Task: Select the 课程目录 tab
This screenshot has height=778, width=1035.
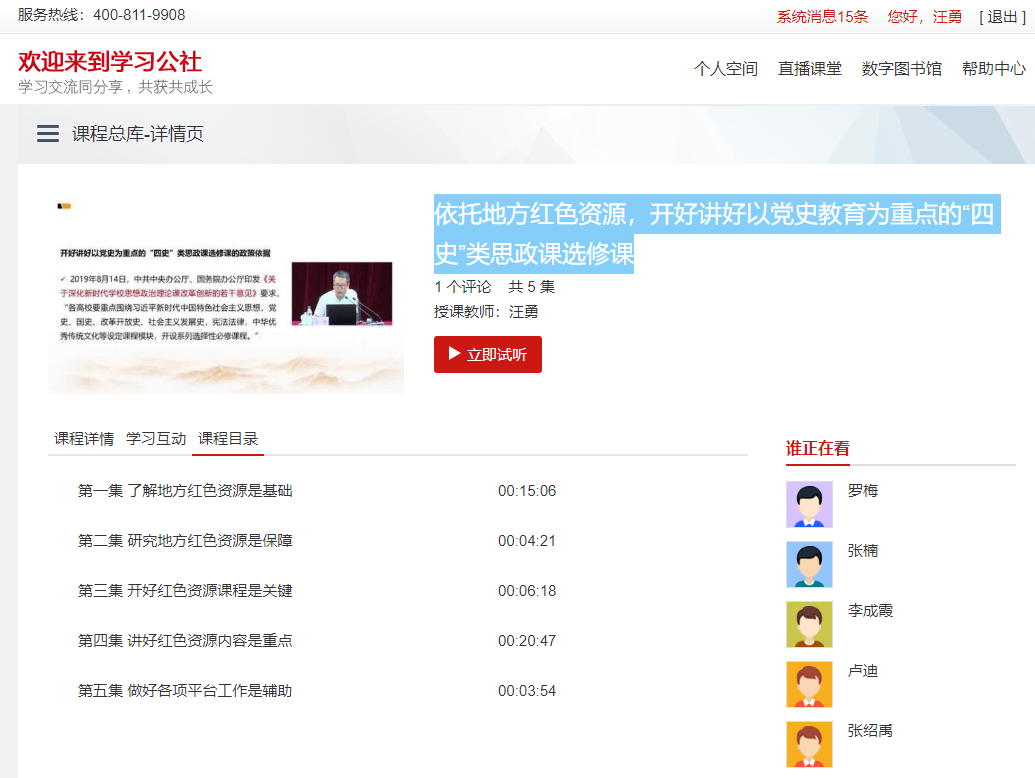Action: pyautogui.click(x=228, y=438)
